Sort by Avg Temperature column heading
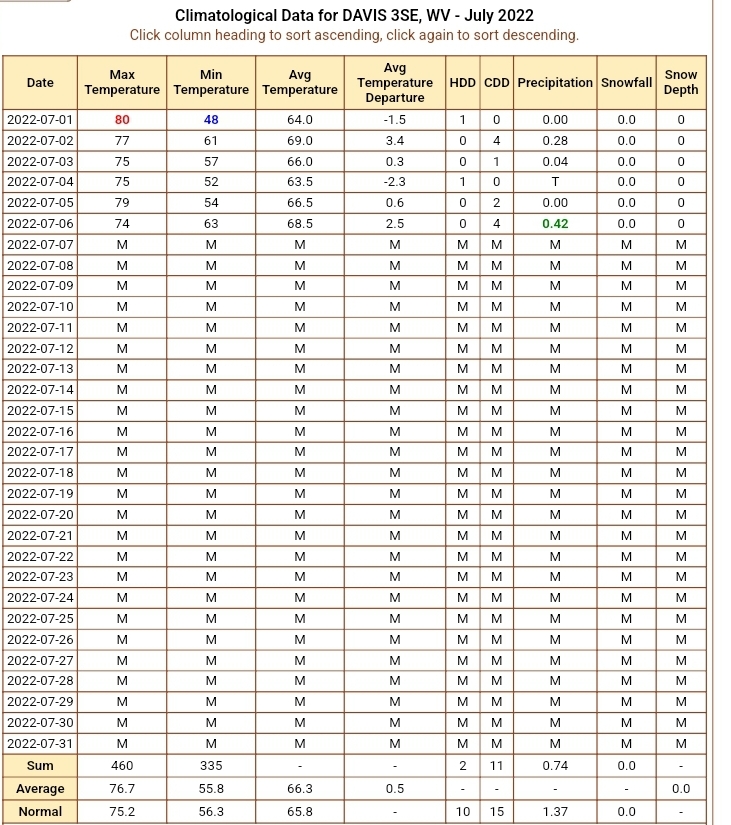 [300, 83]
